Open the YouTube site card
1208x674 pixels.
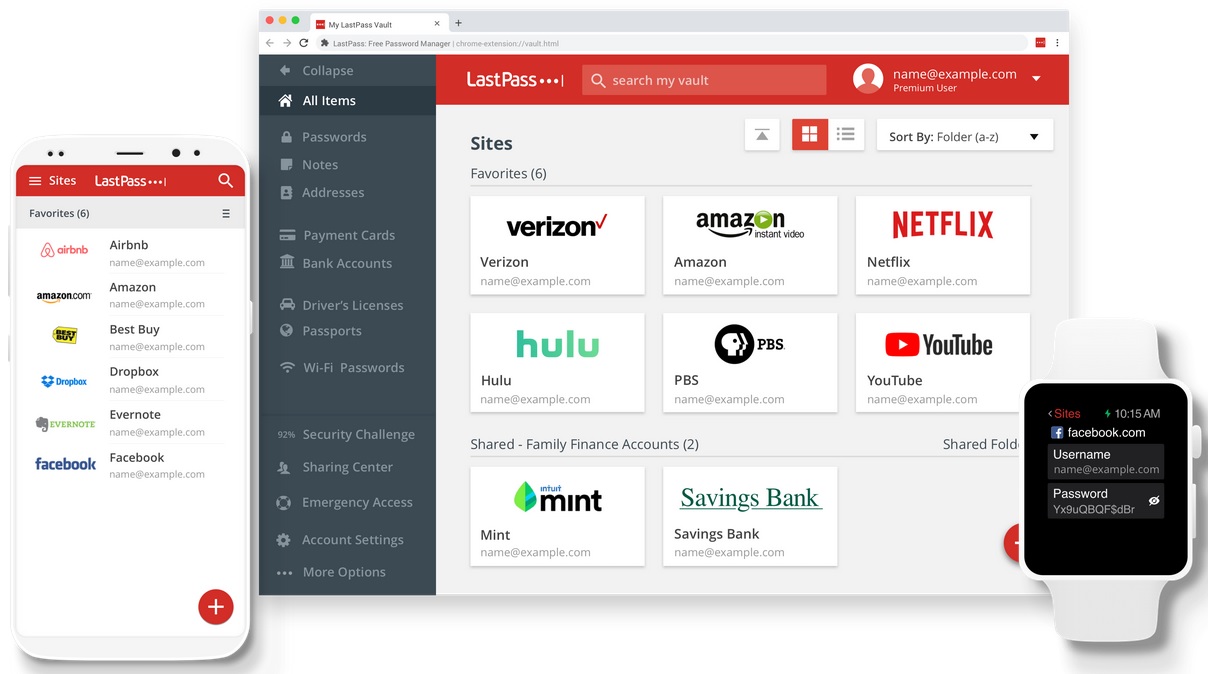click(x=943, y=362)
